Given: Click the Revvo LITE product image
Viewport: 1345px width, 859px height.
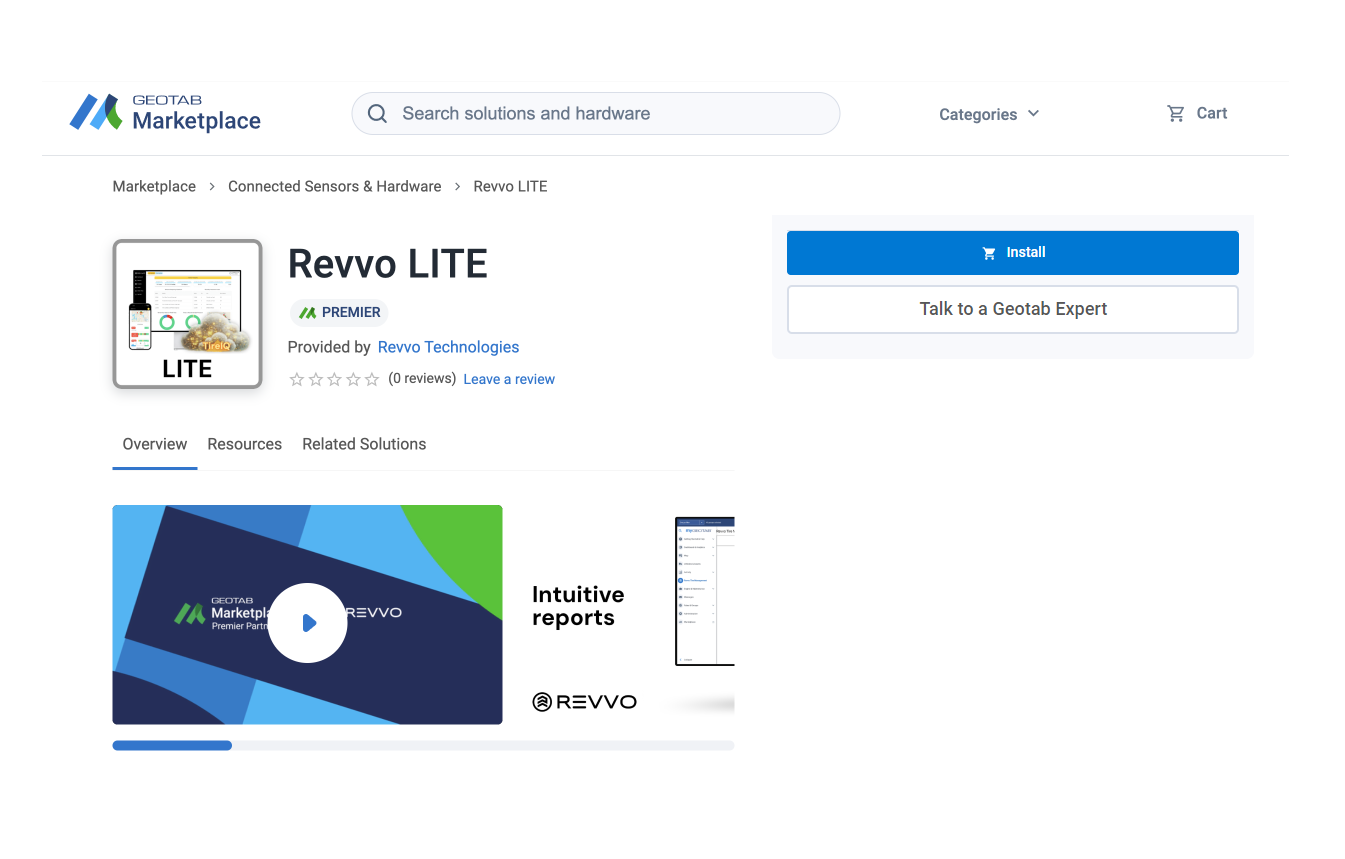Looking at the screenshot, I should click(187, 314).
